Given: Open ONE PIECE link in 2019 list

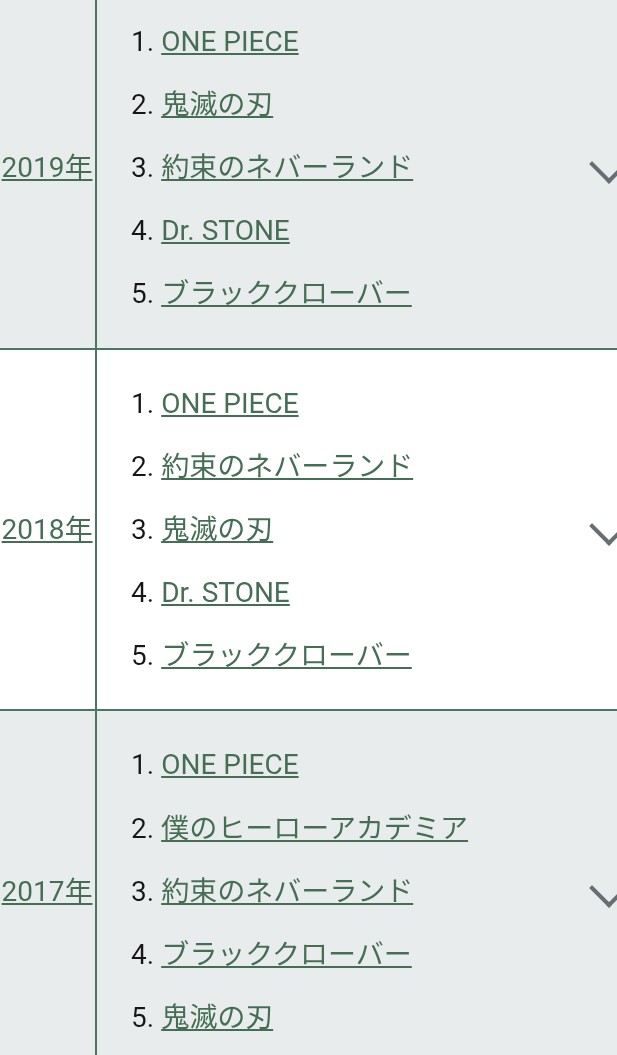Looking at the screenshot, I should point(229,42).
